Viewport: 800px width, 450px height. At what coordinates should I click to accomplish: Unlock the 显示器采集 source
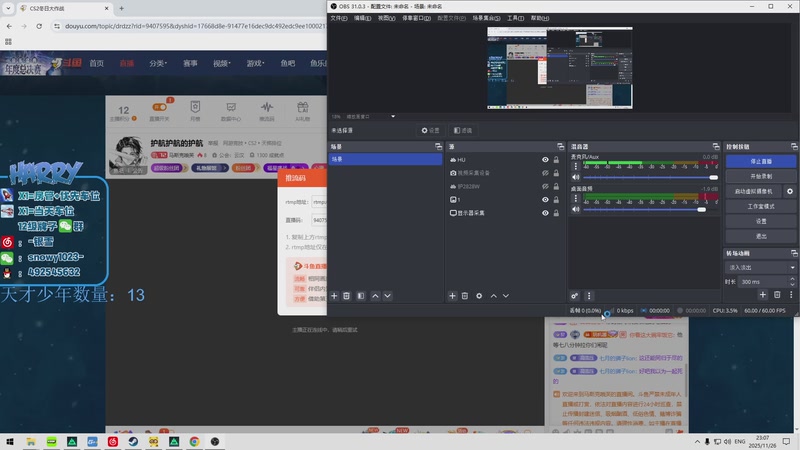pos(556,213)
